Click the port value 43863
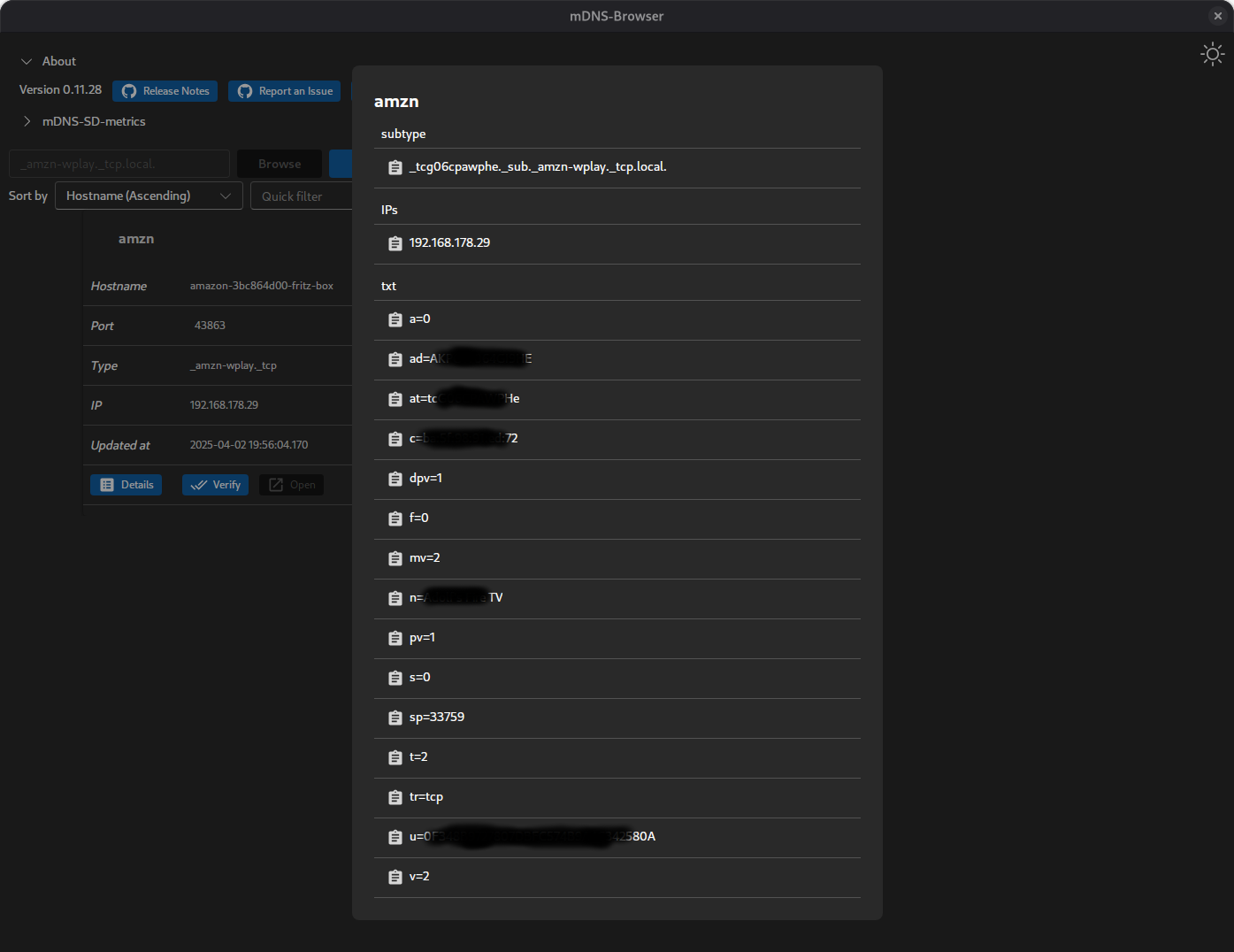 point(210,326)
